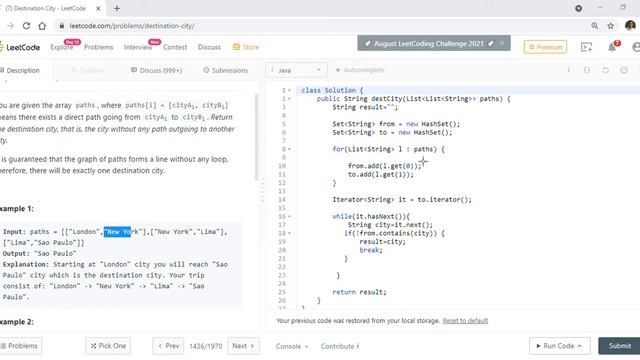Switch to Description tab
The height and width of the screenshot is (360, 640).
pos(20,70)
